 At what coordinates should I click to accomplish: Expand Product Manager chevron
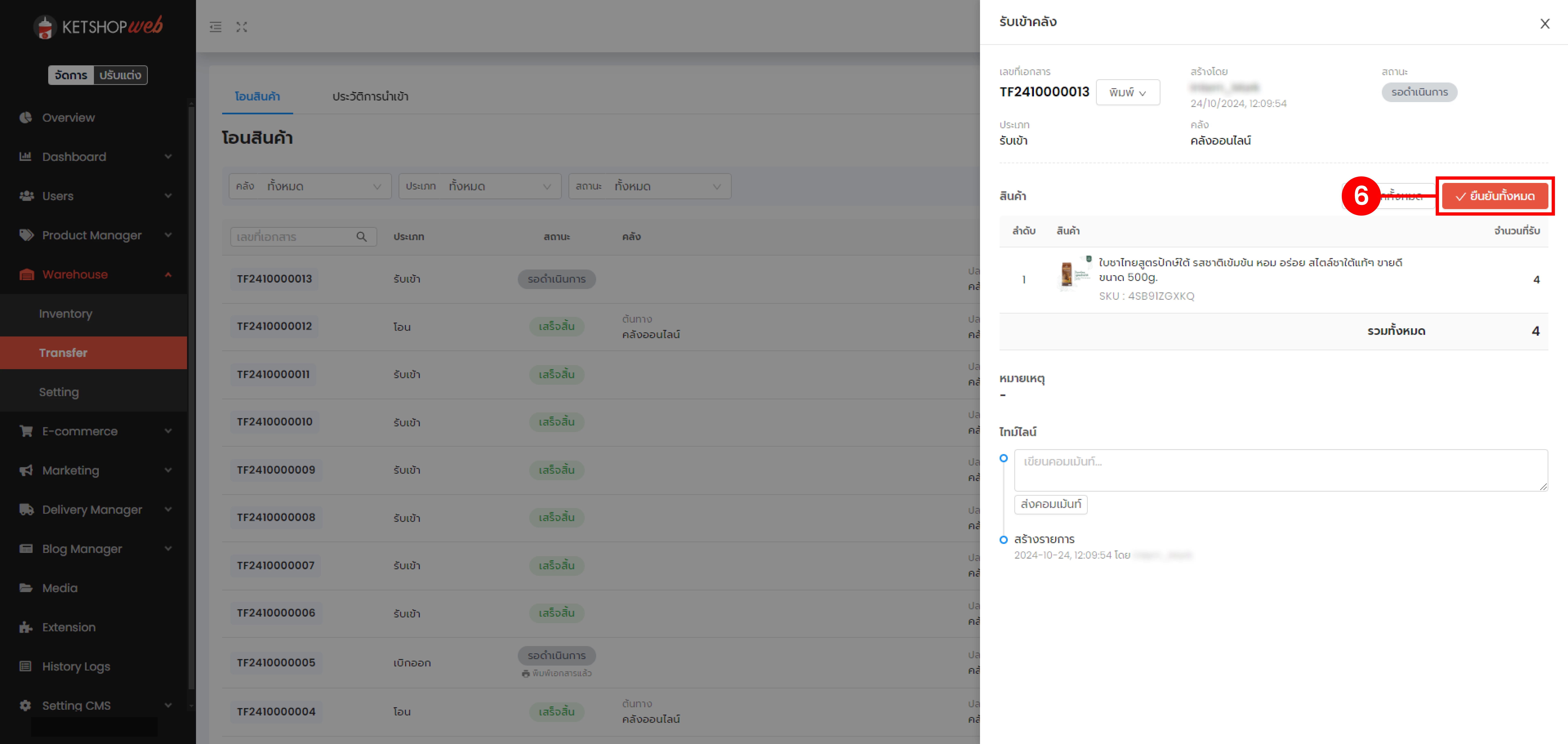[x=168, y=235]
